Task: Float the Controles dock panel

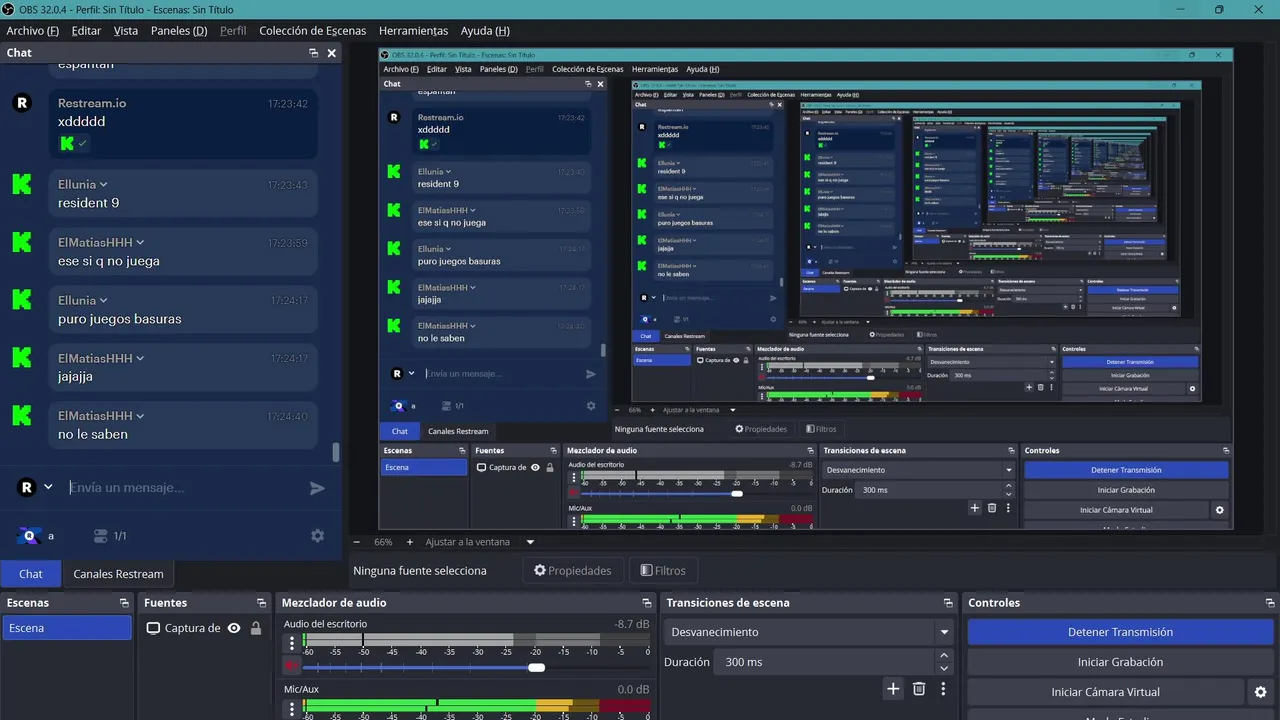Action: click(1269, 603)
